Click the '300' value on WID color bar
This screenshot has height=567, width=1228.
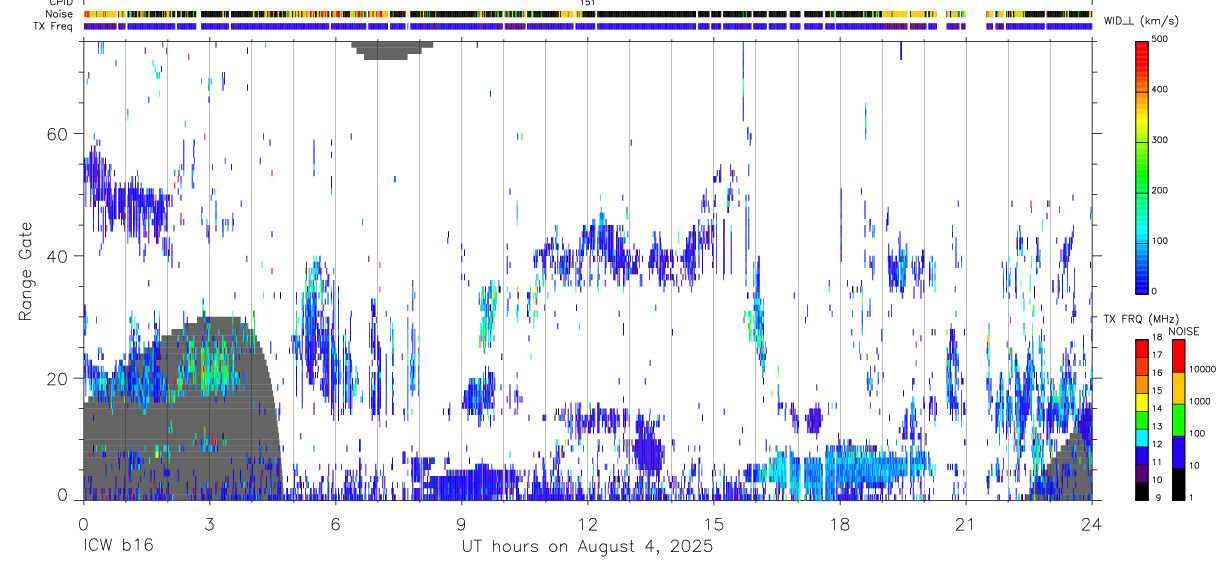coord(1160,140)
